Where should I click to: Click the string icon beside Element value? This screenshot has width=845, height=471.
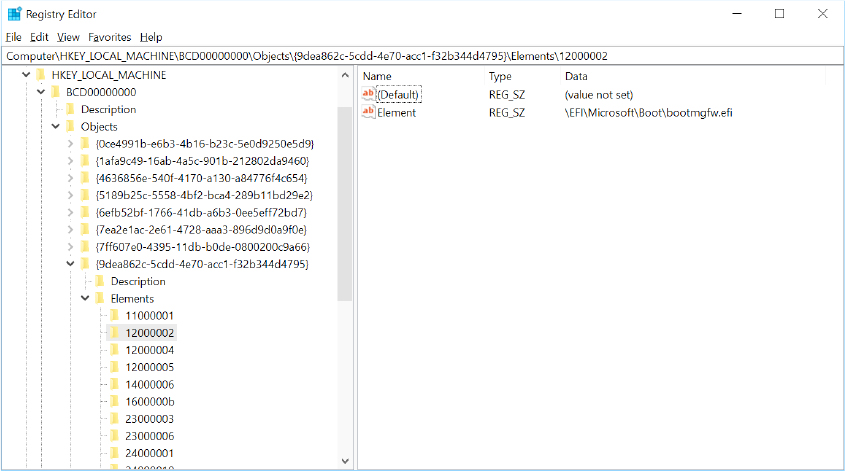[x=368, y=113]
